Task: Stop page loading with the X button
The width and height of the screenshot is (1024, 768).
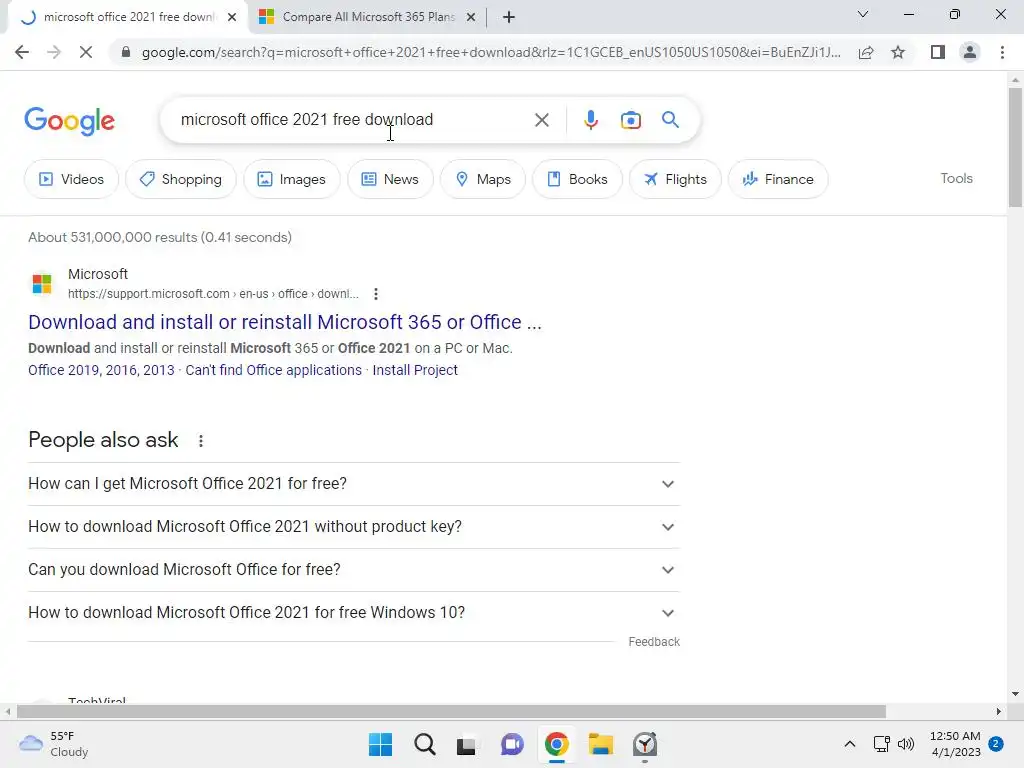Action: 86,52
